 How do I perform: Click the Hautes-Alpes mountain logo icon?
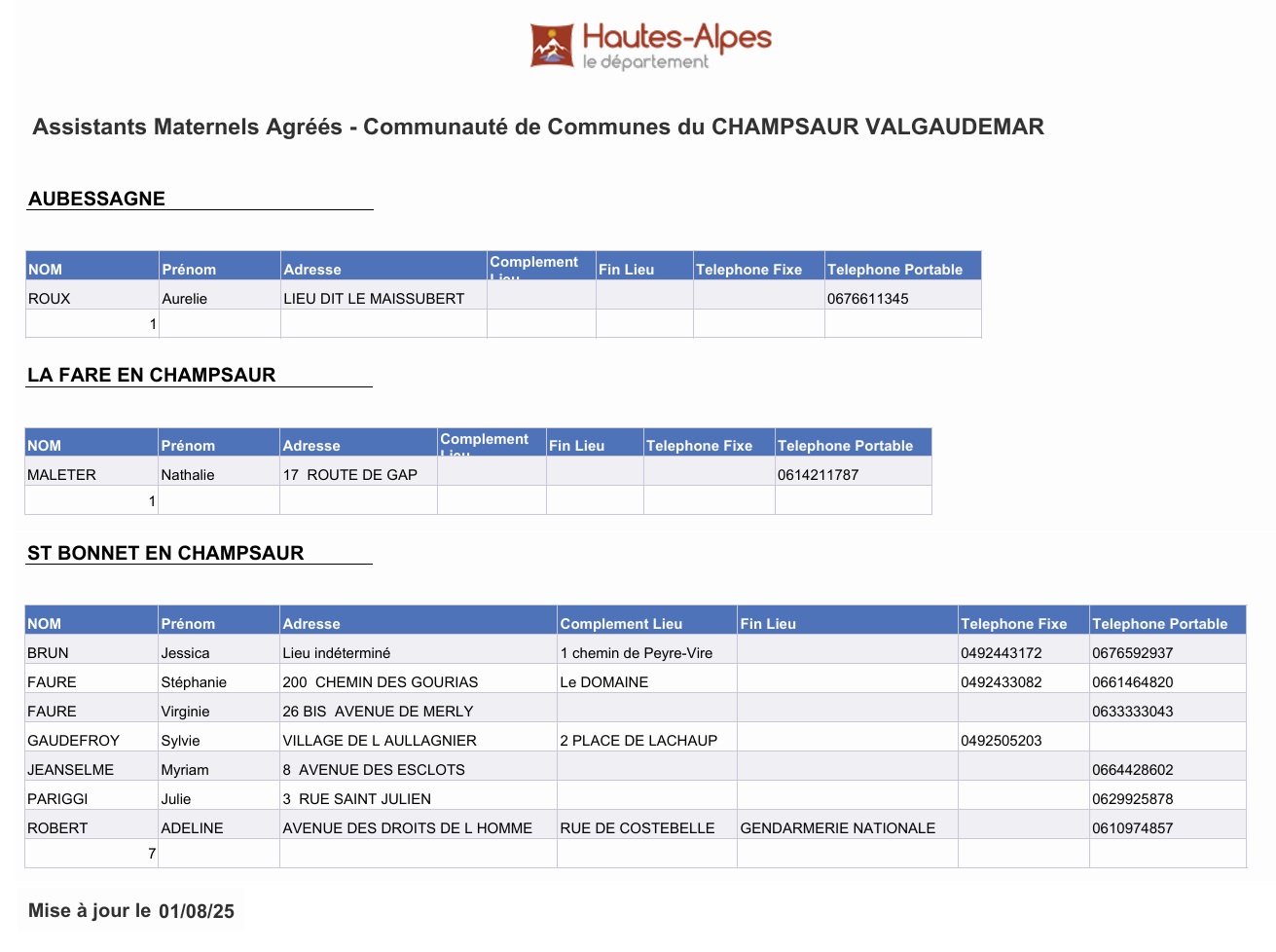coord(552,45)
